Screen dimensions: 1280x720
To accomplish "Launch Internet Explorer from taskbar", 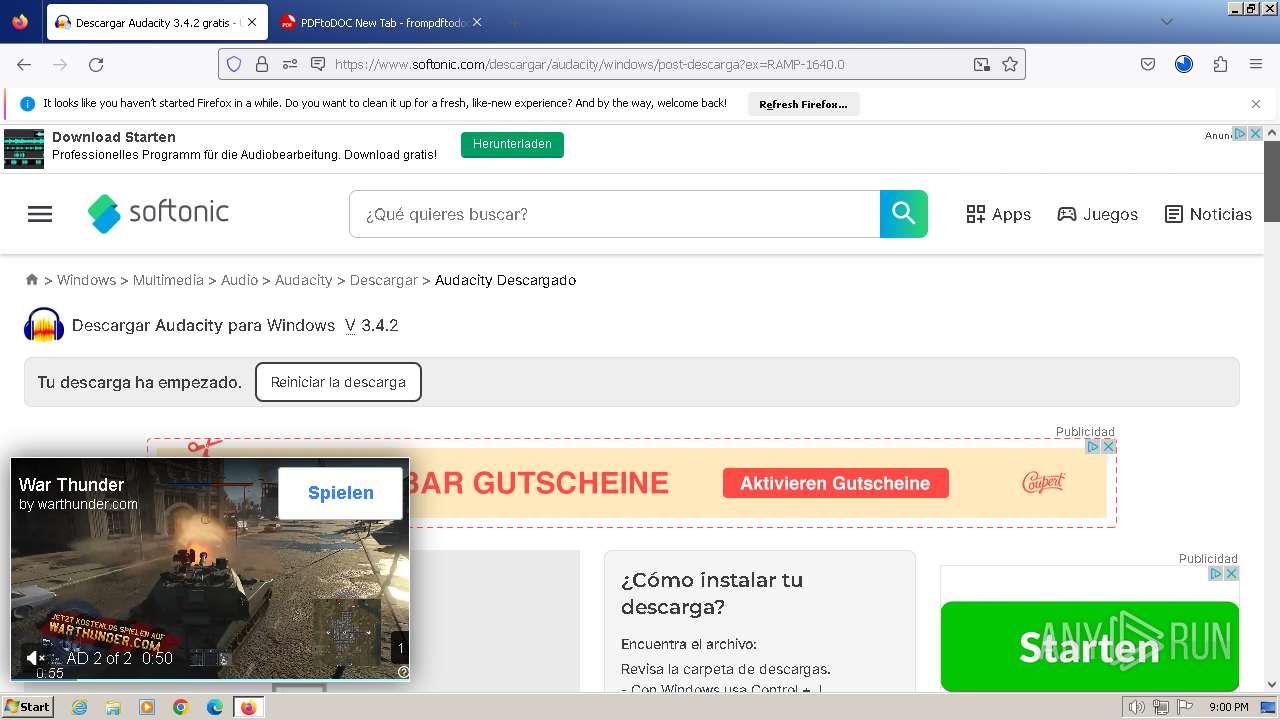I will click(x=80, y=707).
